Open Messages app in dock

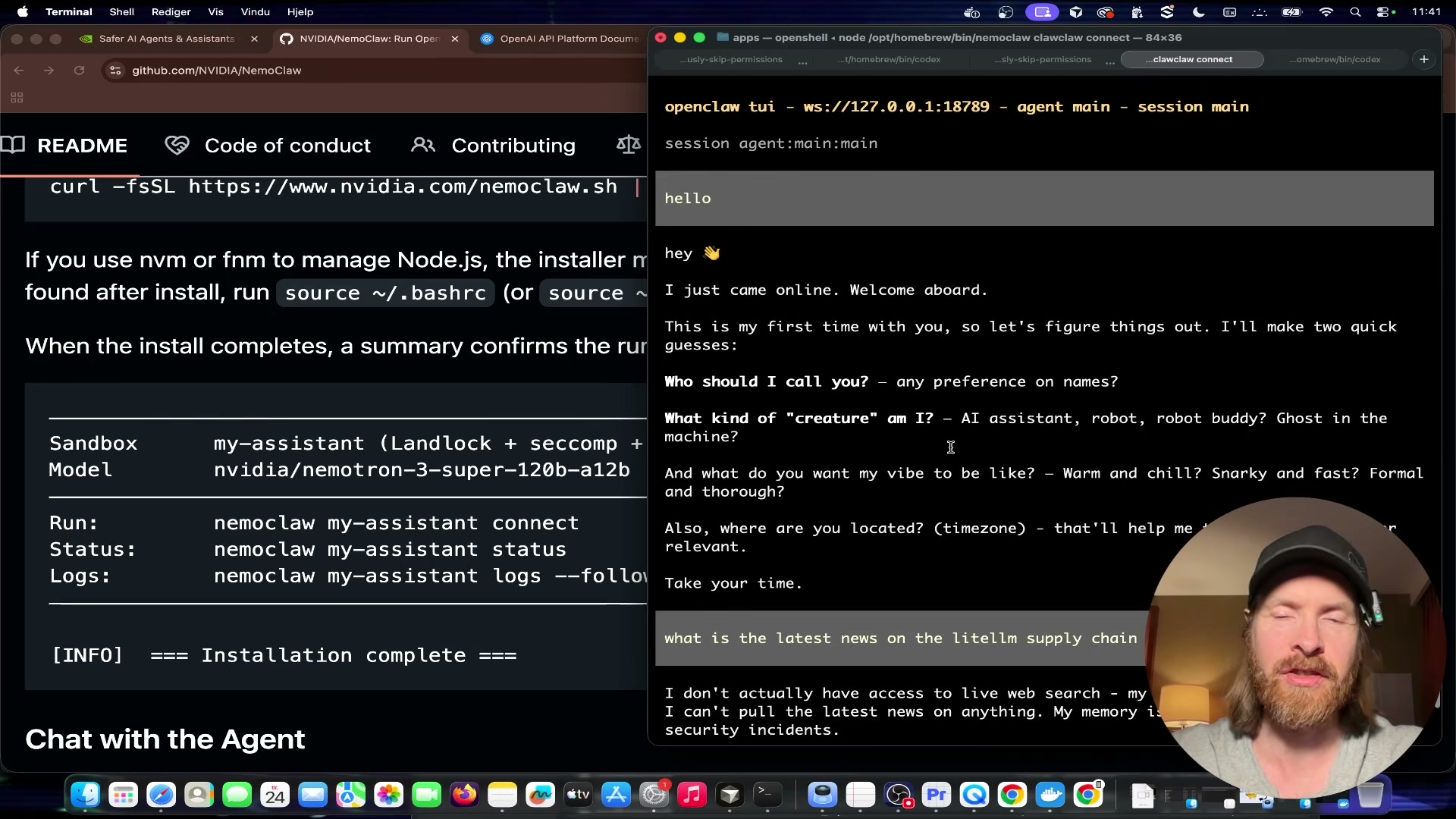[237, 795]
